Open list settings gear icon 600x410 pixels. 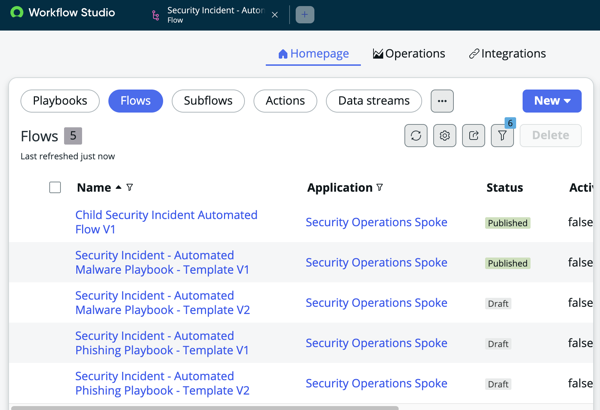445,136
